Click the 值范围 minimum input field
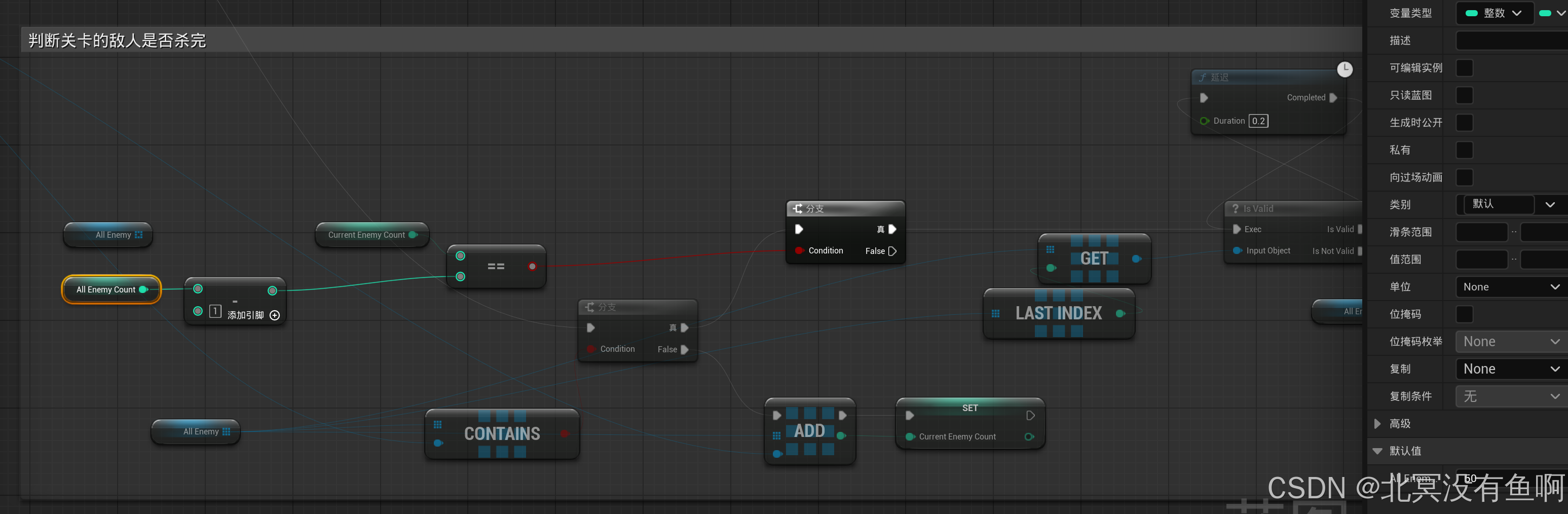Viewport: 1568px width, 514px height. (1481, 260)
